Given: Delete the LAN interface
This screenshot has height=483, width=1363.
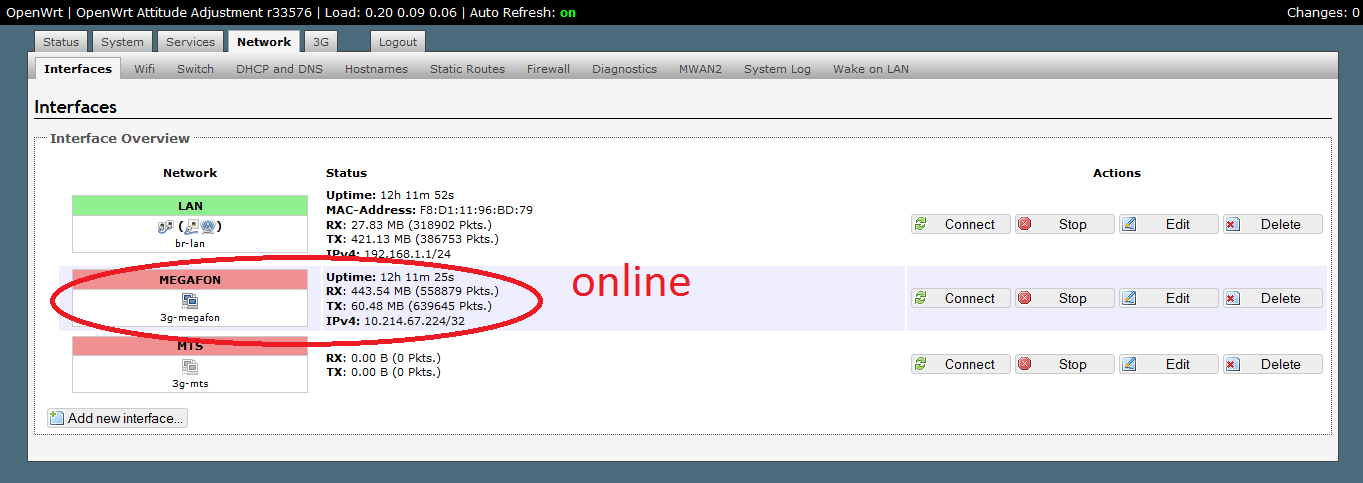Looking at the screenshot, I should [x=1272, y=224].
